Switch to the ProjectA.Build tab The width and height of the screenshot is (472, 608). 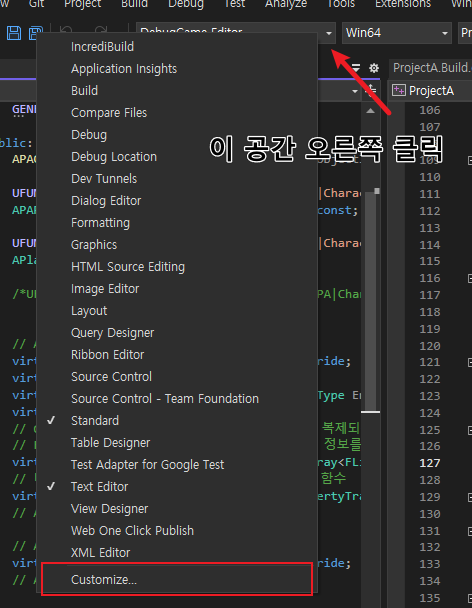pos(431,68)
